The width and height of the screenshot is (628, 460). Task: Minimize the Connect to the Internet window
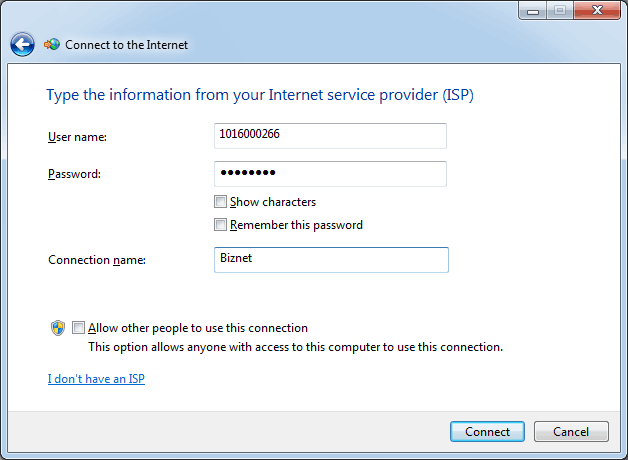tap(533, 10)
